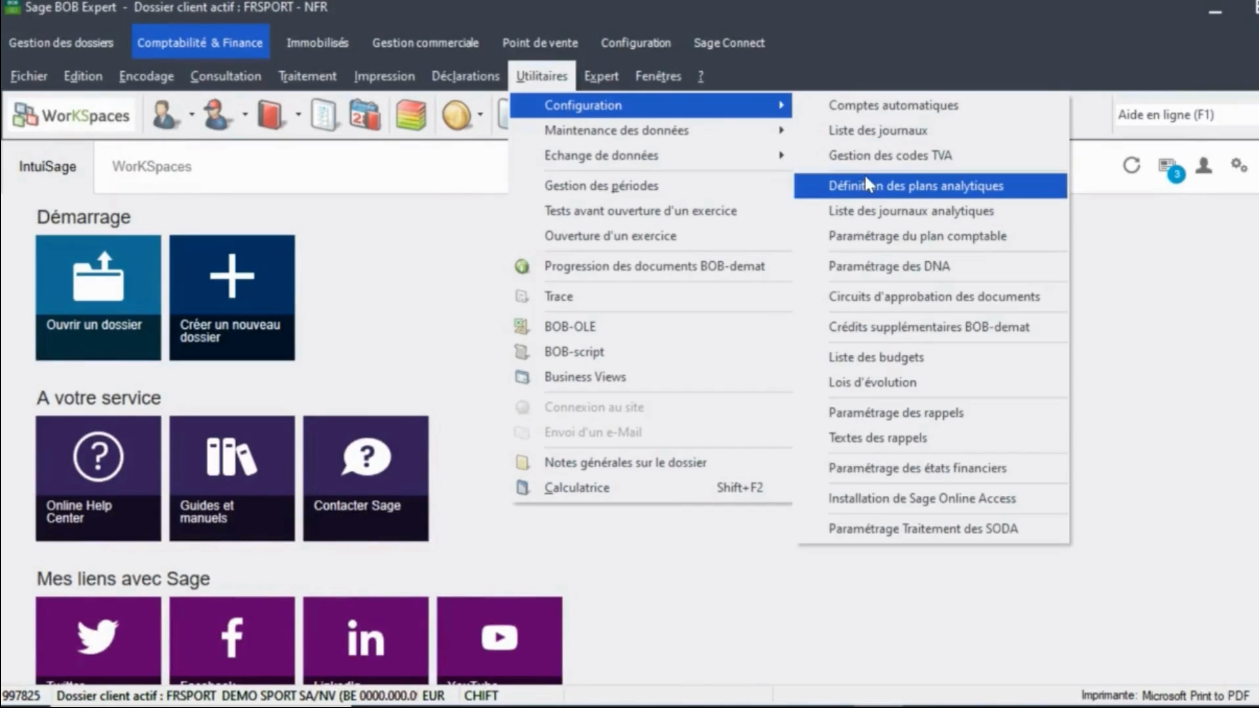Expand the dropdown arrow beside red-cap worker icon

(245, 116)
